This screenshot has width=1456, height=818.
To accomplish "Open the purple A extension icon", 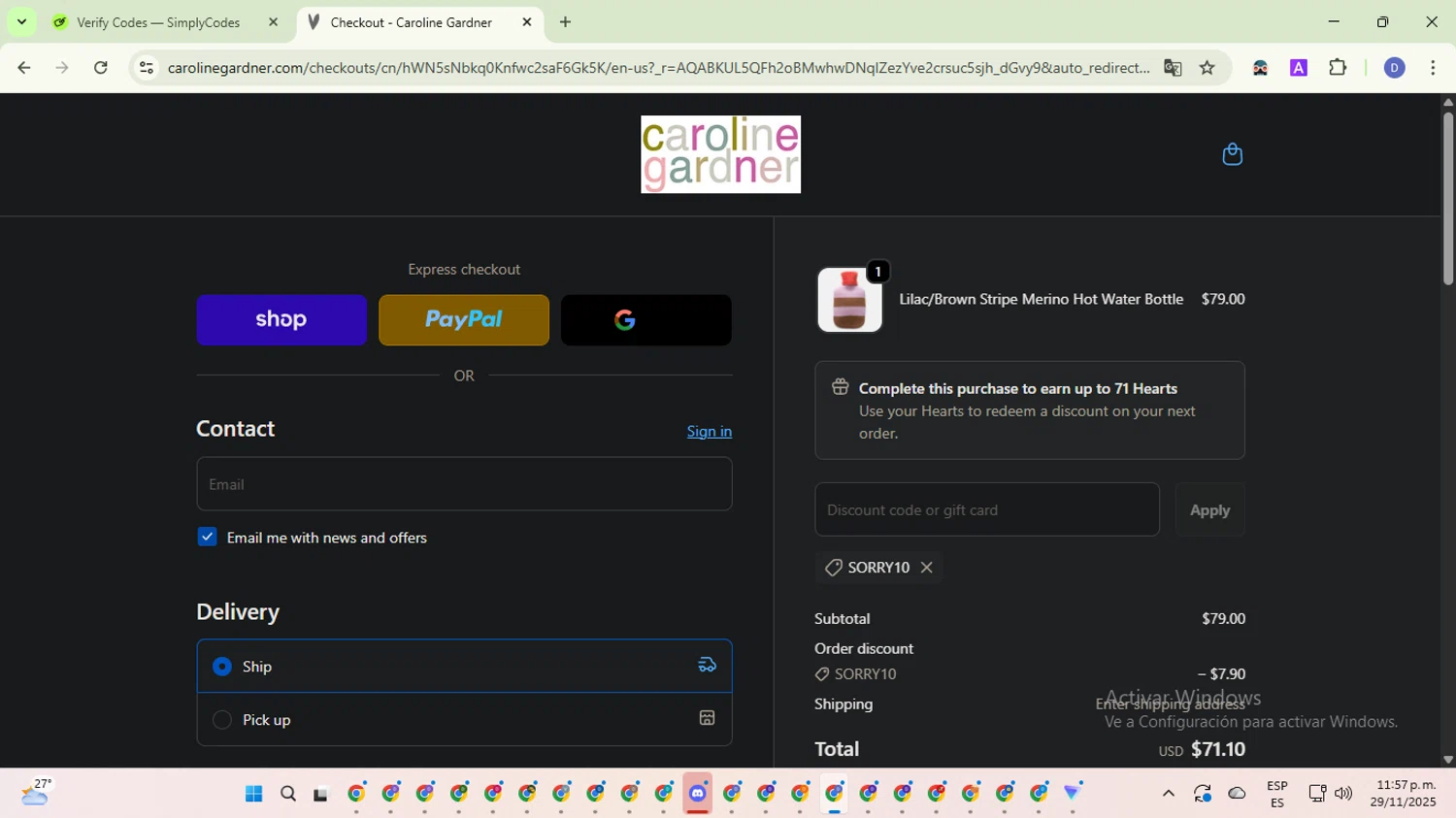I will tap(1299, 68).
